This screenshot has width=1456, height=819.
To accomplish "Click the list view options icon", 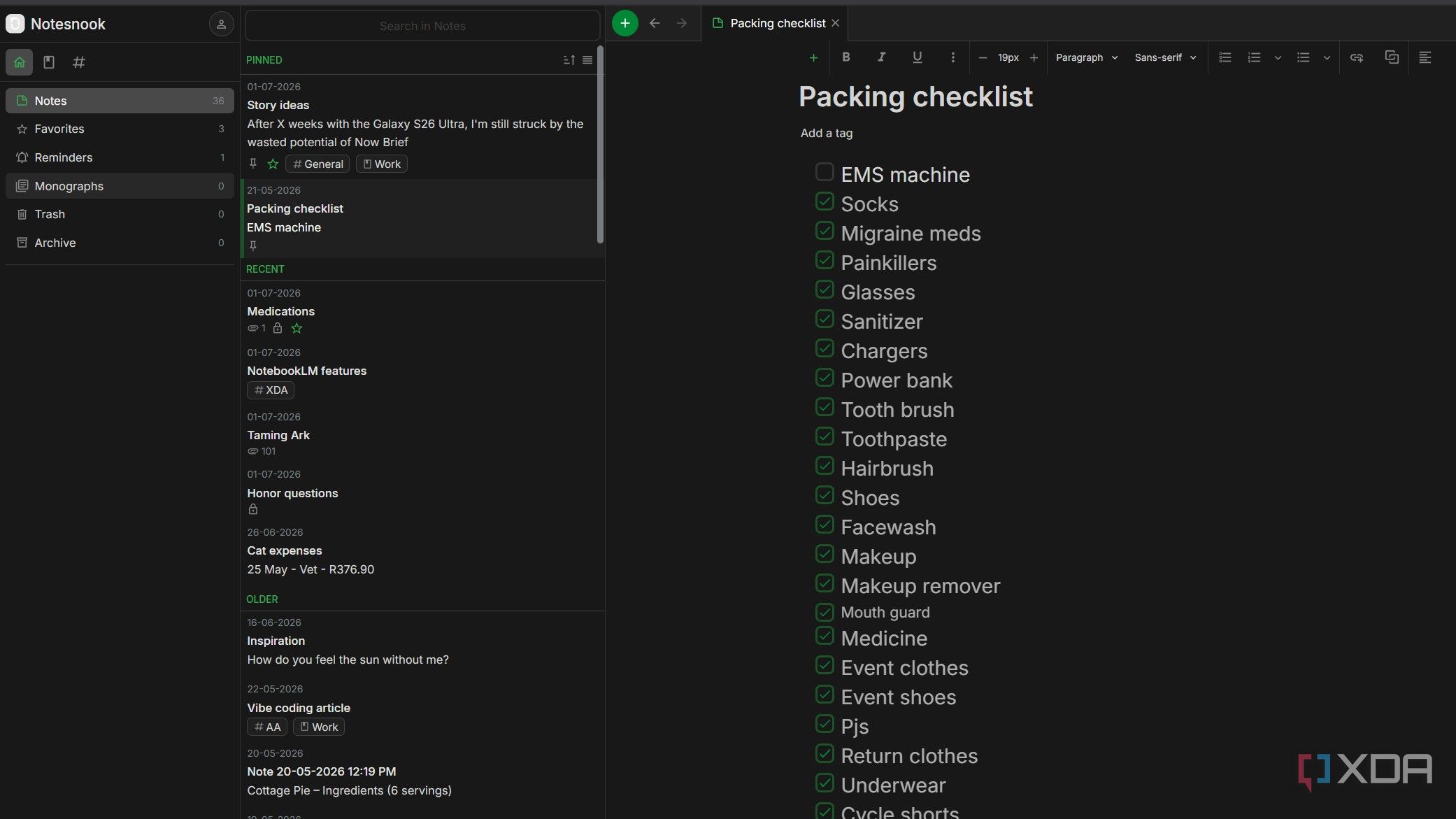I will pyautogui.click(x=587, y=60).
